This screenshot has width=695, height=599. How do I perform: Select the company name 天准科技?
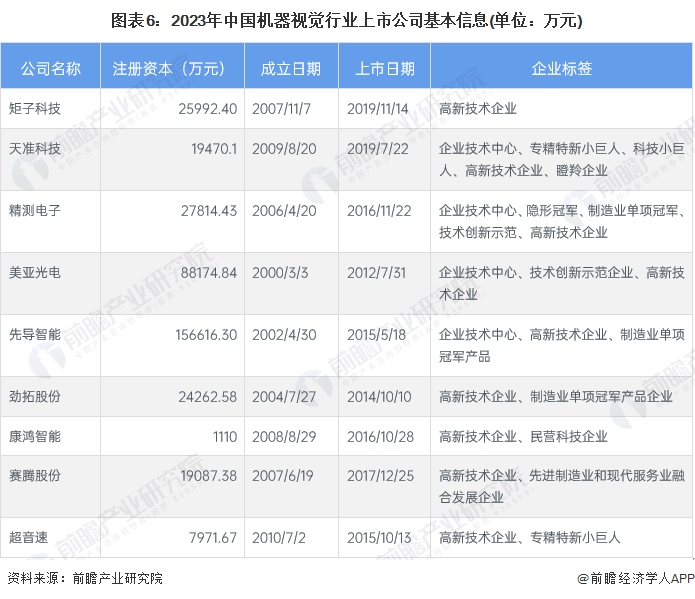click(x=35, y=149)
